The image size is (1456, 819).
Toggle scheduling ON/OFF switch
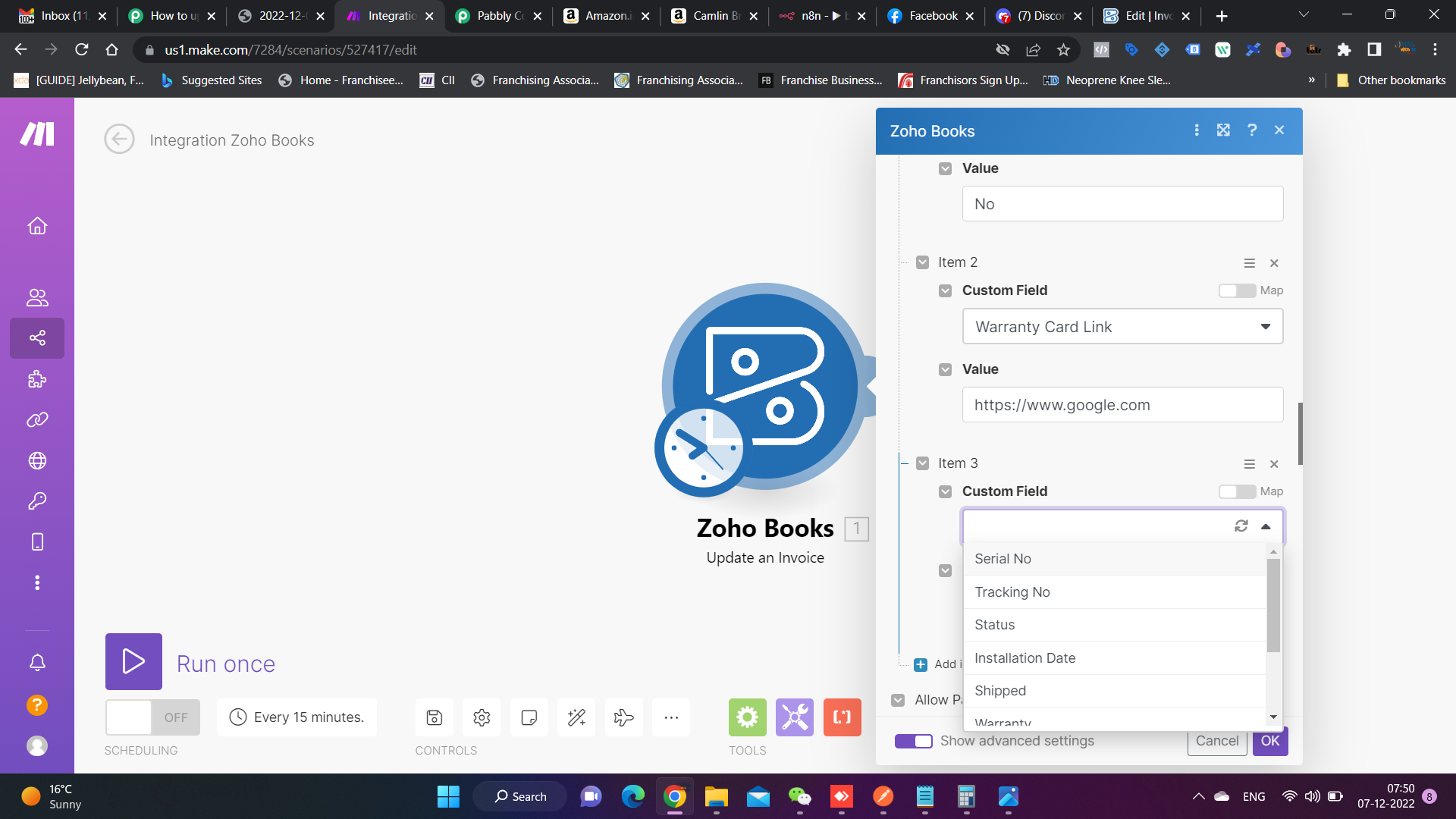(152, 717)
